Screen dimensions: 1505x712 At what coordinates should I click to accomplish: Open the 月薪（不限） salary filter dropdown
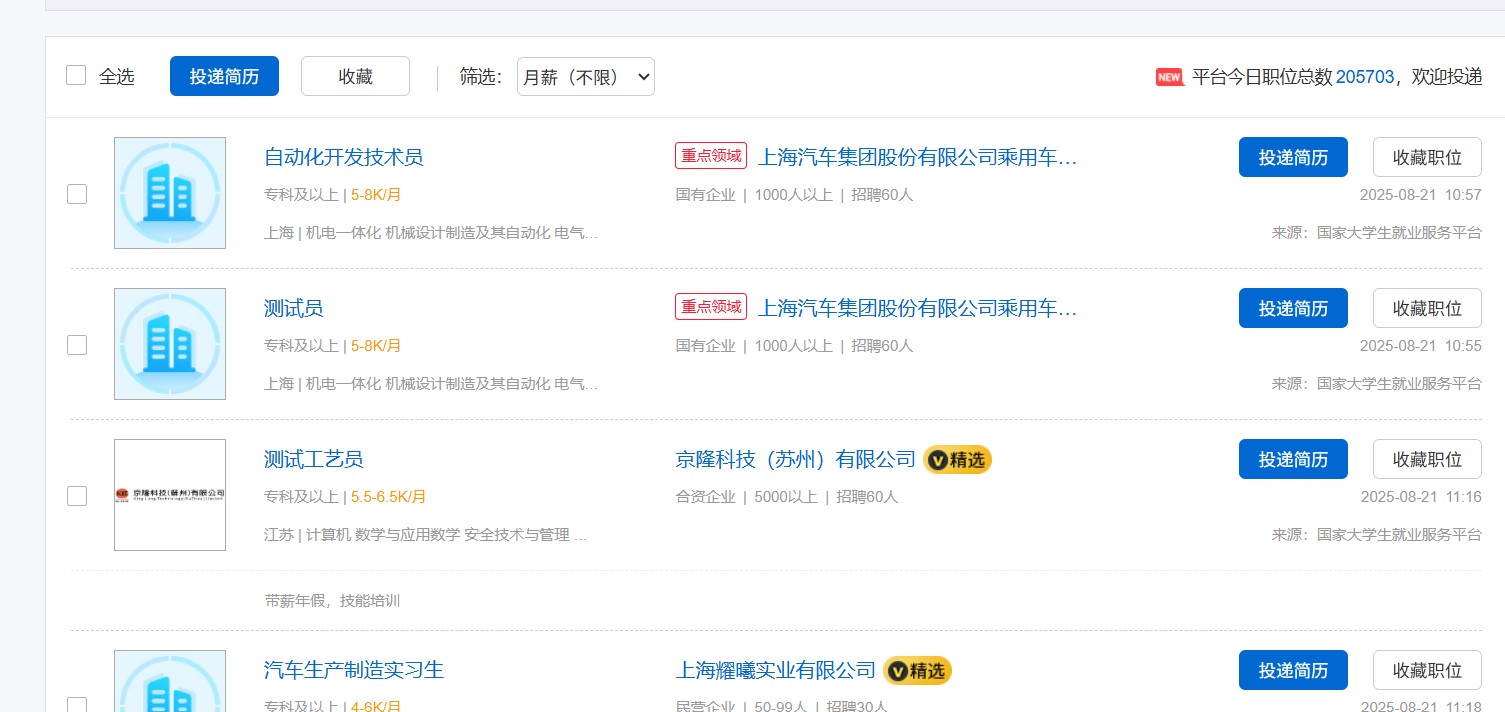[585, 77]
